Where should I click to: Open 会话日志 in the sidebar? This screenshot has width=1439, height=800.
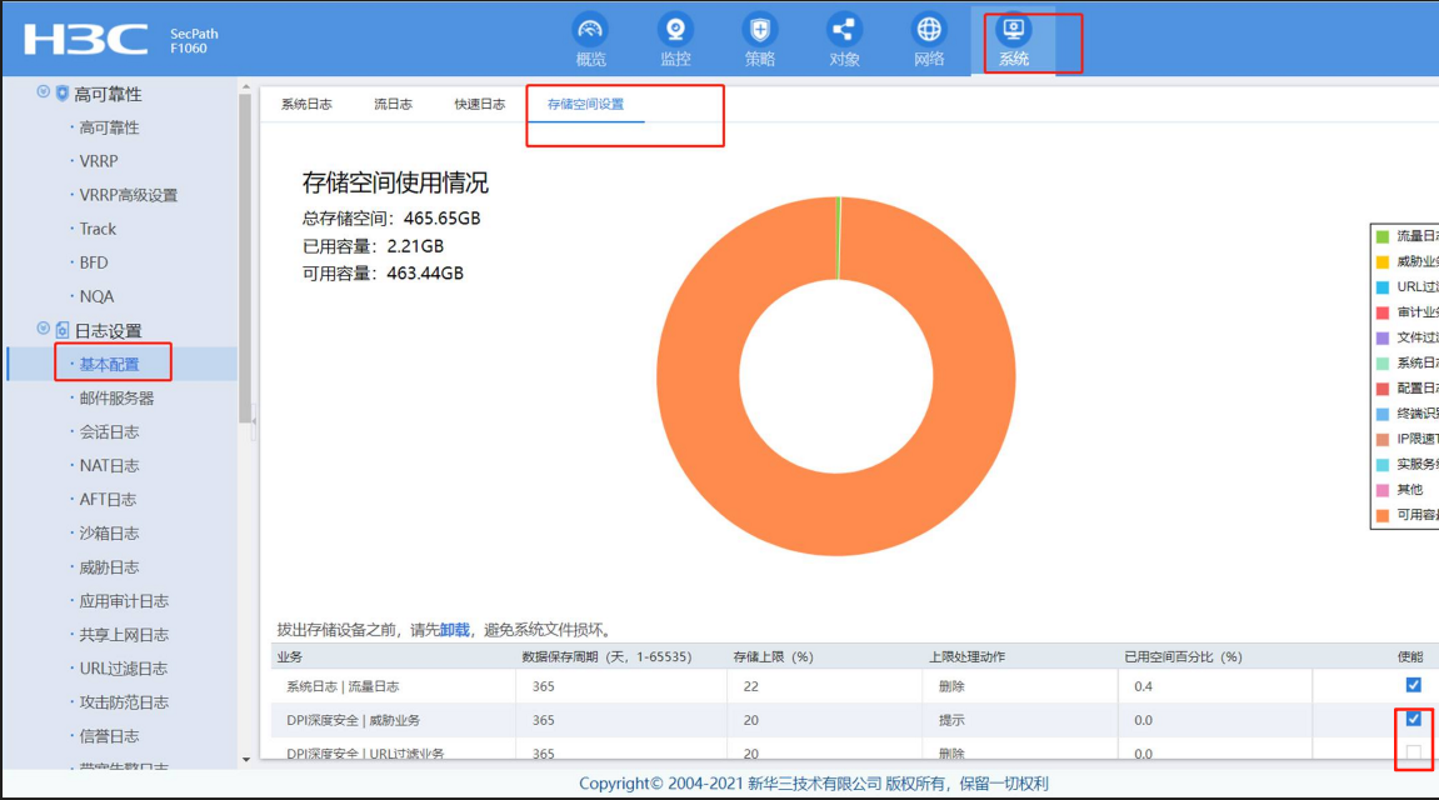pos(109,432)
